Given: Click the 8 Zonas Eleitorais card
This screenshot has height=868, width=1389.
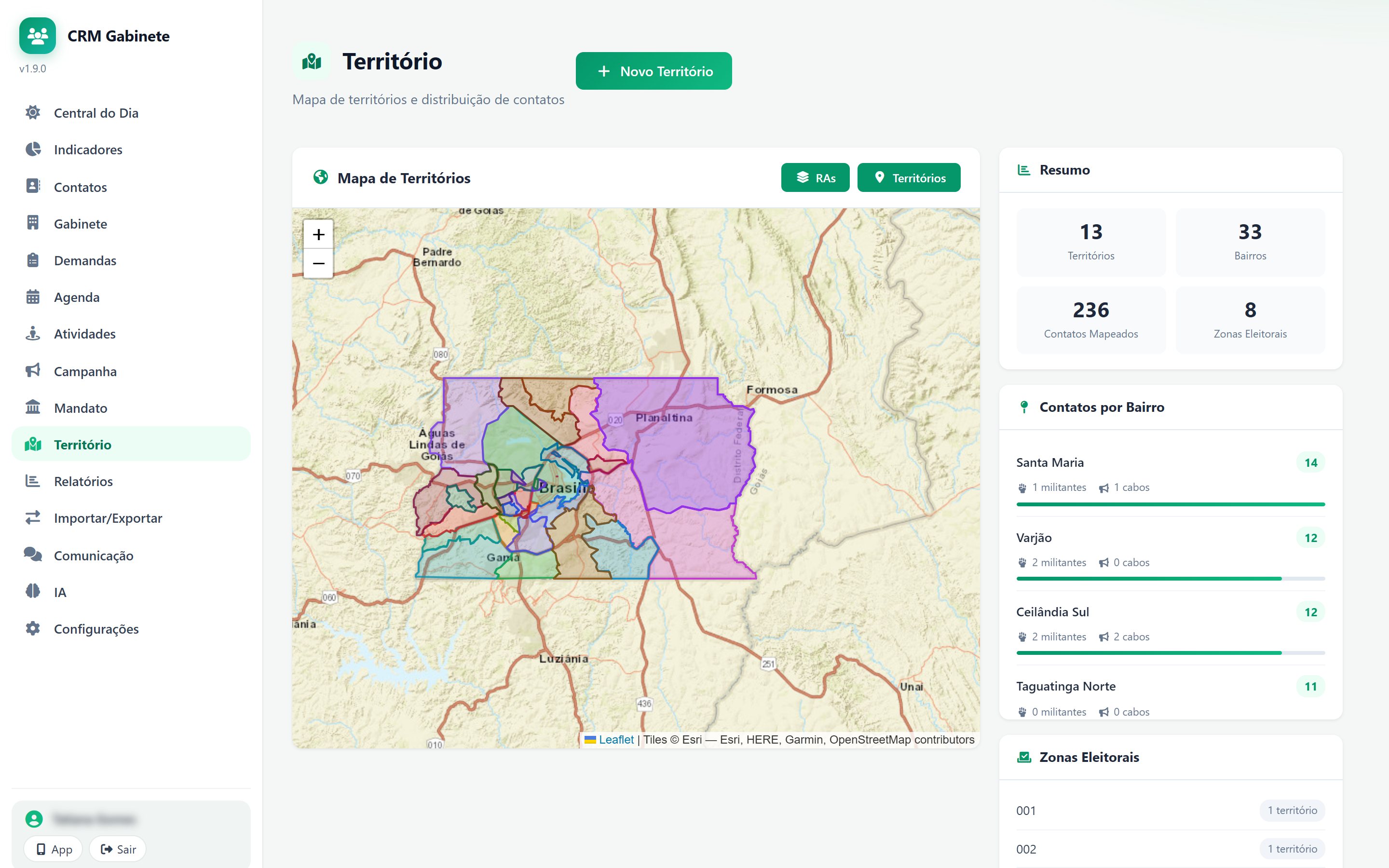Looking at the screenshot, I should (1250, 320).
